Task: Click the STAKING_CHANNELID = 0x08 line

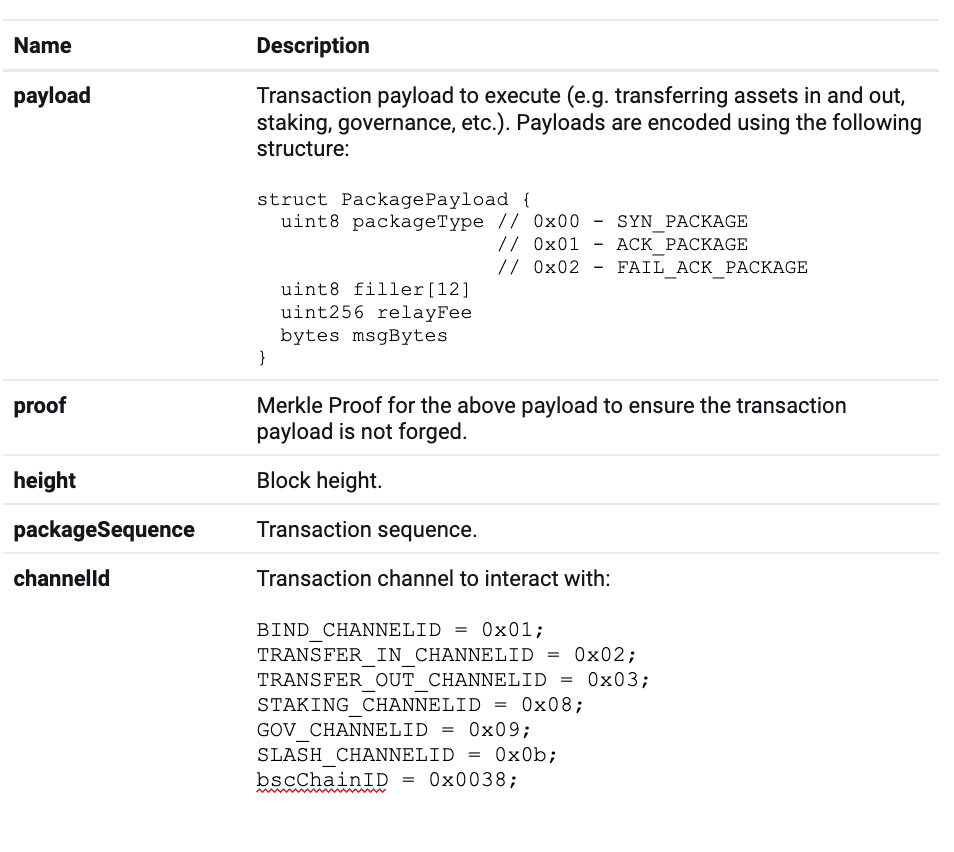Action: [420, 705]
